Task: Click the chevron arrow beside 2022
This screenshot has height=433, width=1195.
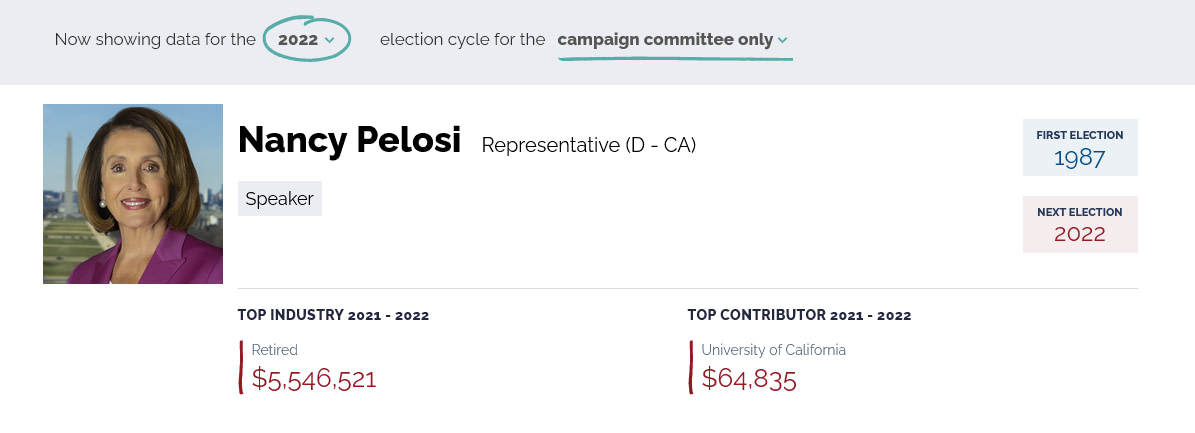Action: [329, 40]
